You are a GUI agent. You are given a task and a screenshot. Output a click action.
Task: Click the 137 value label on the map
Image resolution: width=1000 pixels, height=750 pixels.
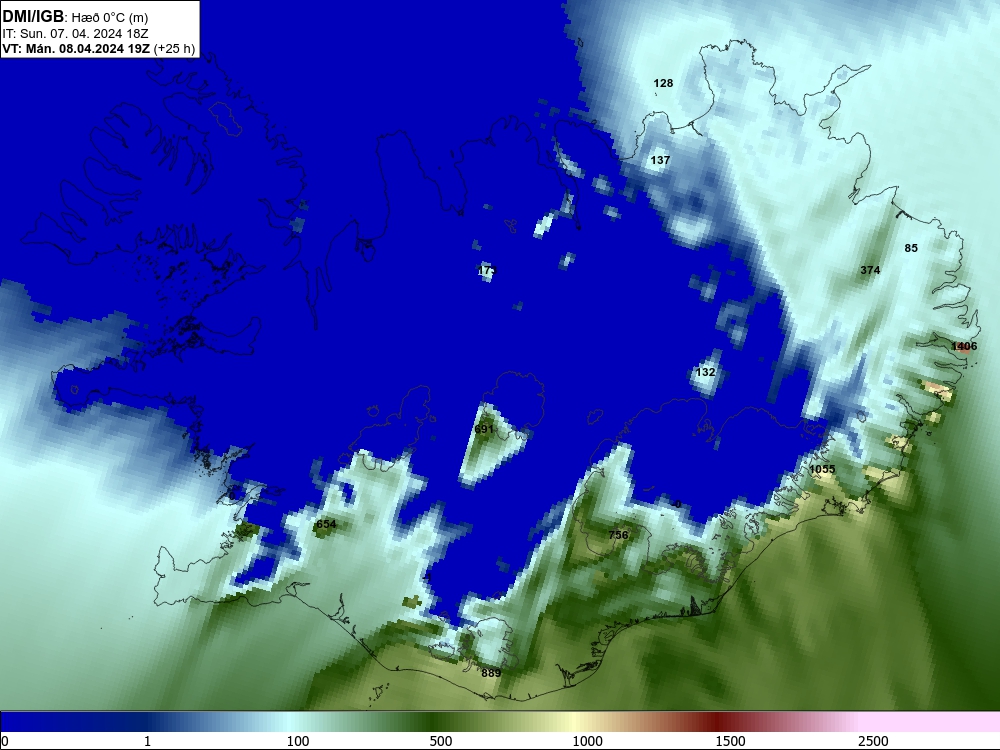tap(660, 160)
